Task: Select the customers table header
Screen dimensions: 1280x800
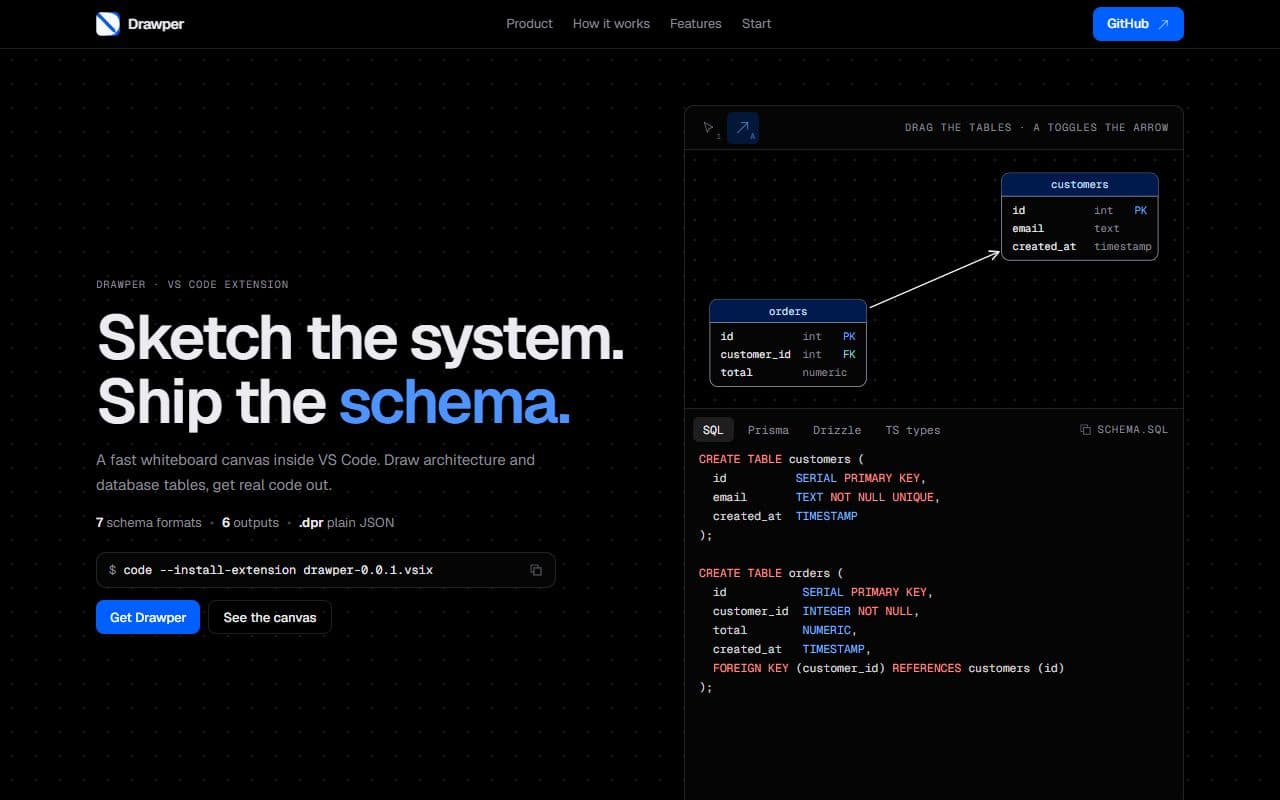Action: [x=1080, y=185]
